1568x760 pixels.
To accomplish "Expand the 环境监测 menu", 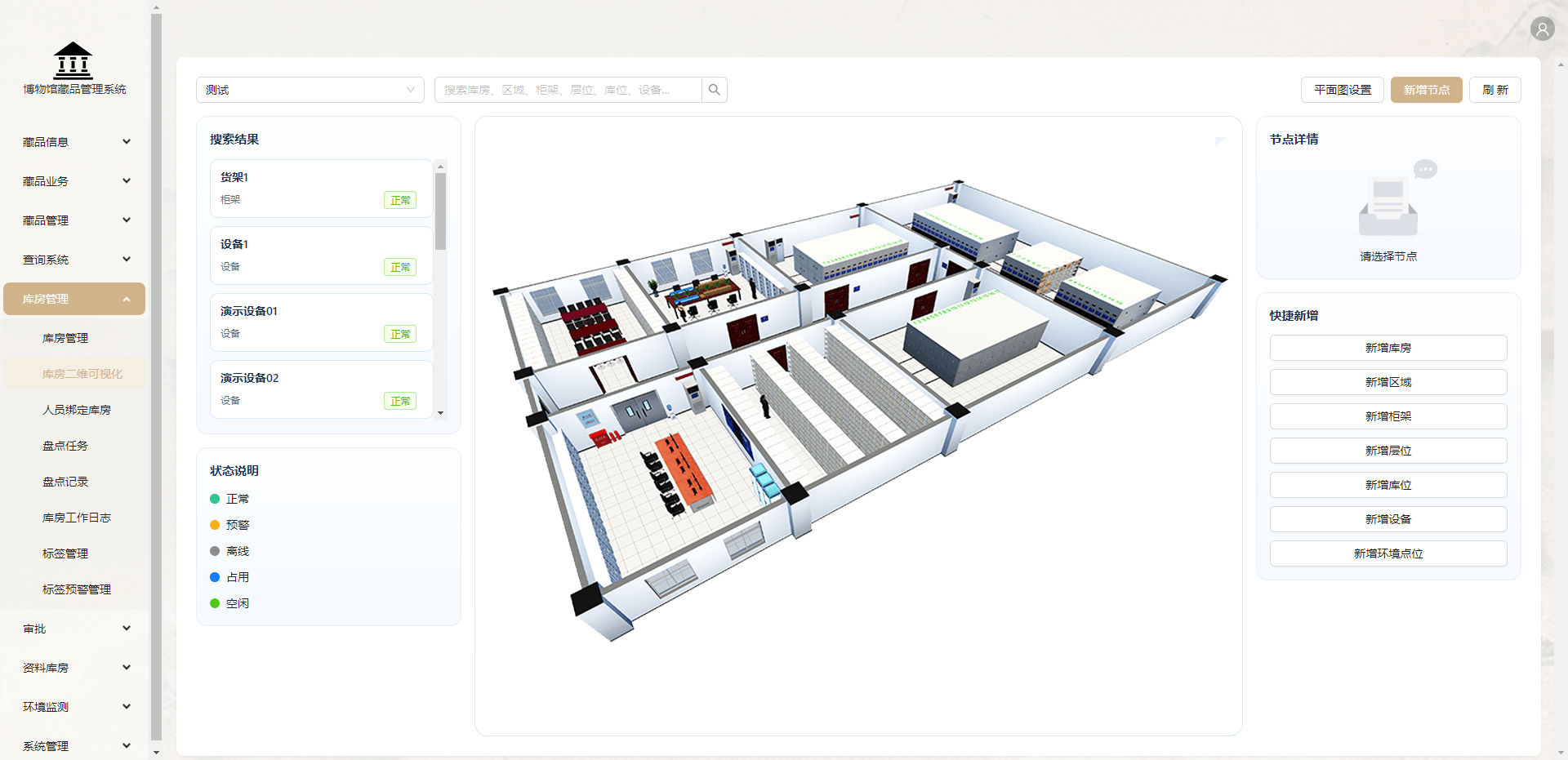I will pos(74,707).
